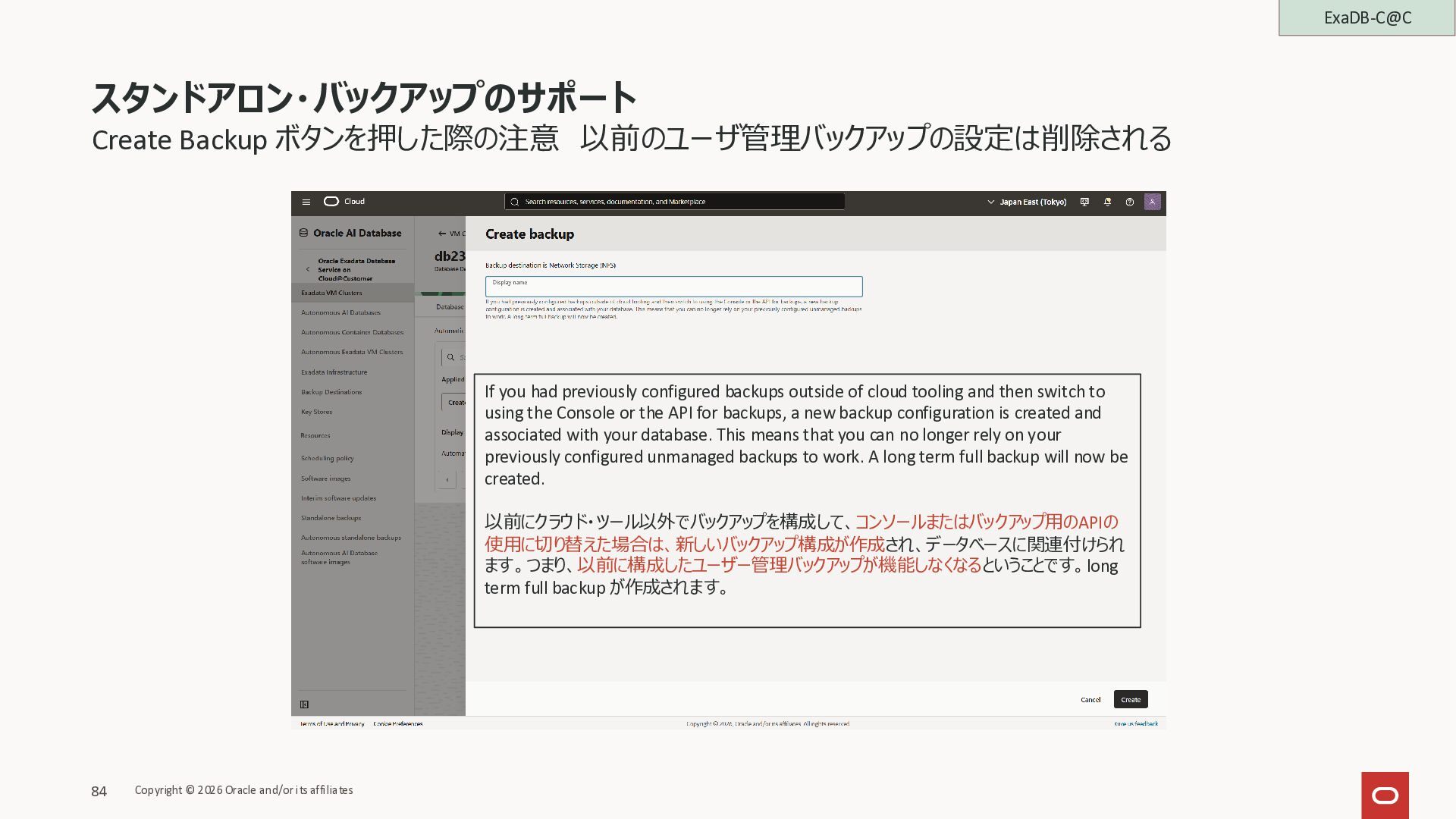
Task: Select Exadata VM Clusters in sidebar
Action: point(331,293)
